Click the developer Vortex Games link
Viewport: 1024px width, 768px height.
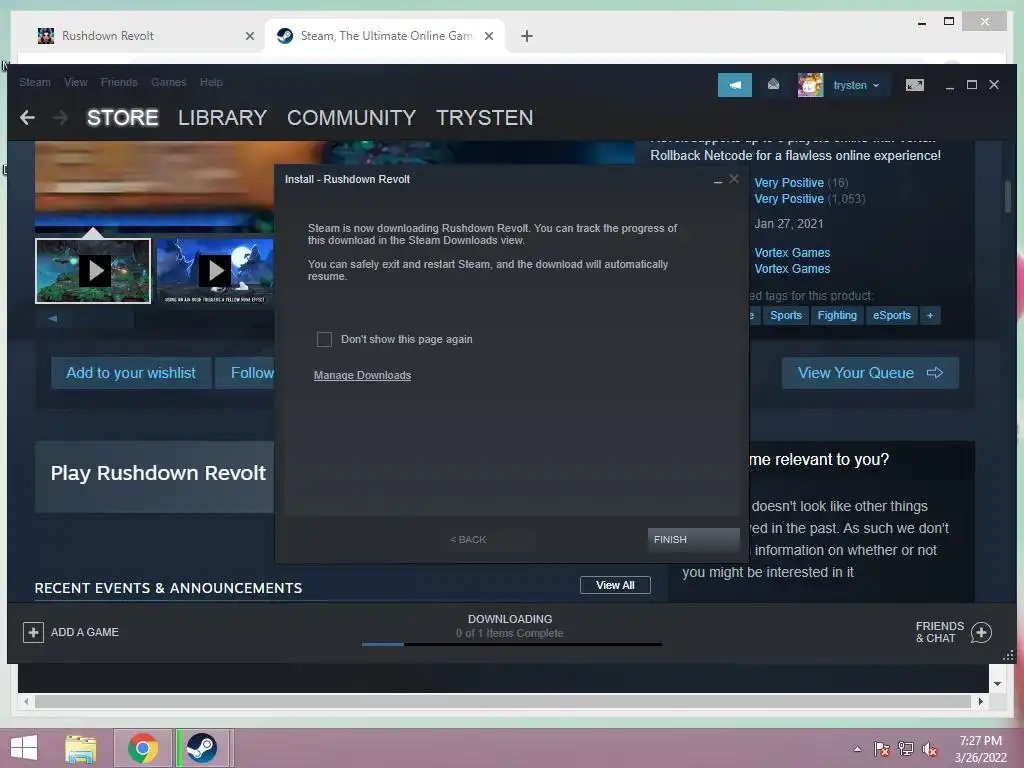click(x=792, y=253)
